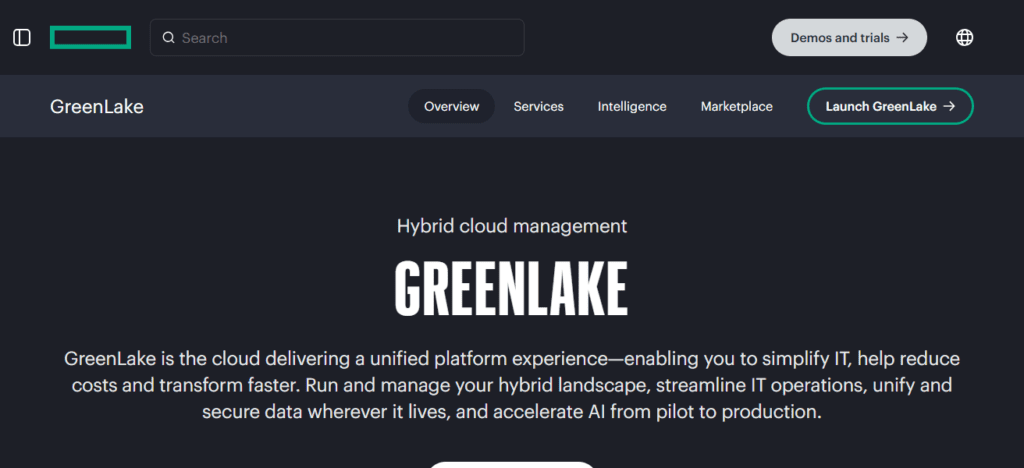Viewport: 1024px width, 468px height.
Task: Go to the Intelligence tab
Action: click(x=632, y=106)
